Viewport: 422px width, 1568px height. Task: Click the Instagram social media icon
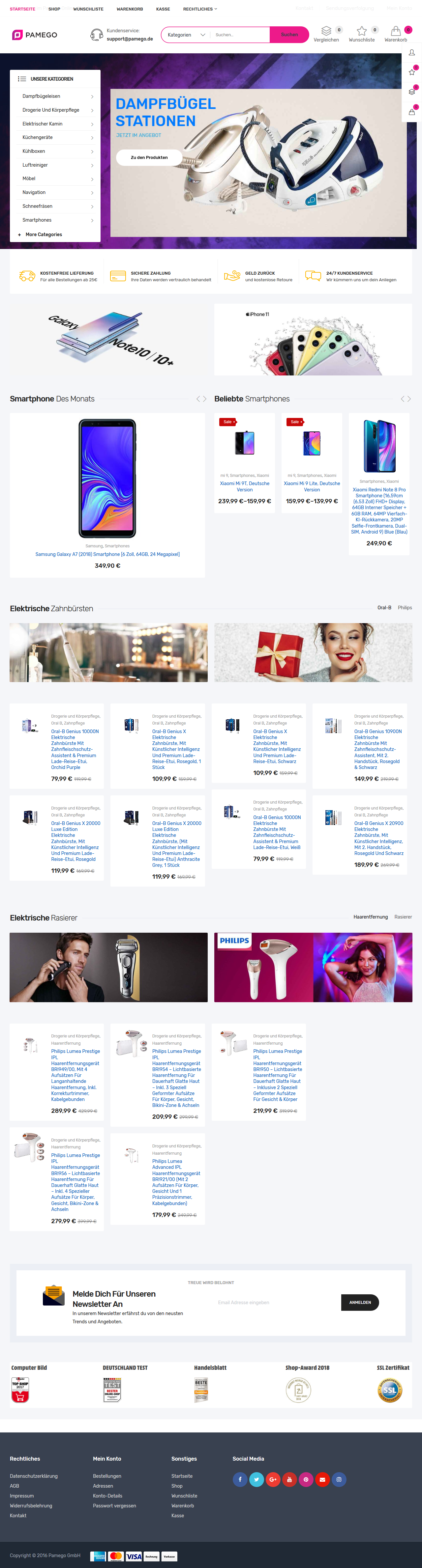click(339, 1479)
